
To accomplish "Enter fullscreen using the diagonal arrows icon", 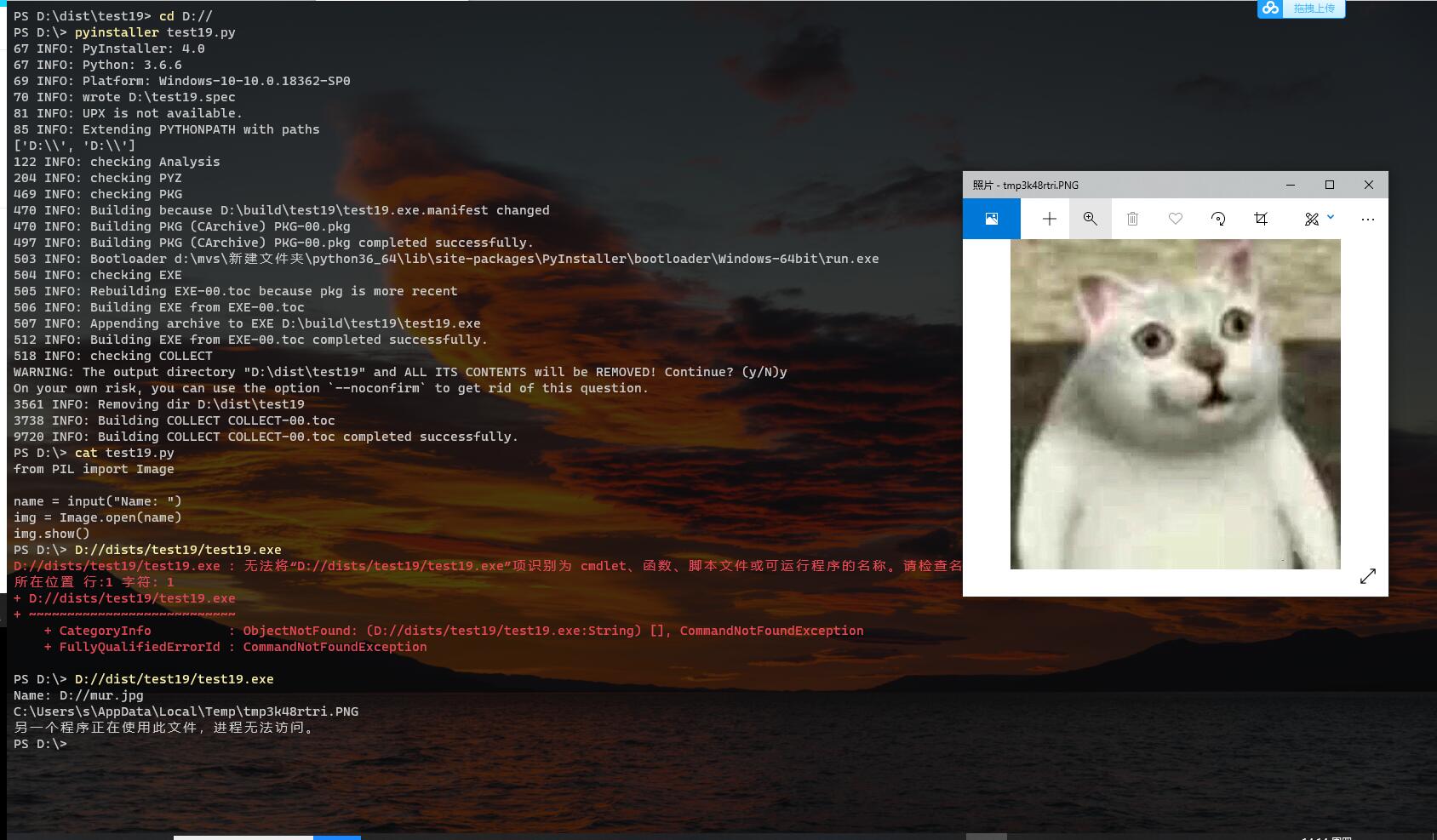I will click(x=1368, y=576).
